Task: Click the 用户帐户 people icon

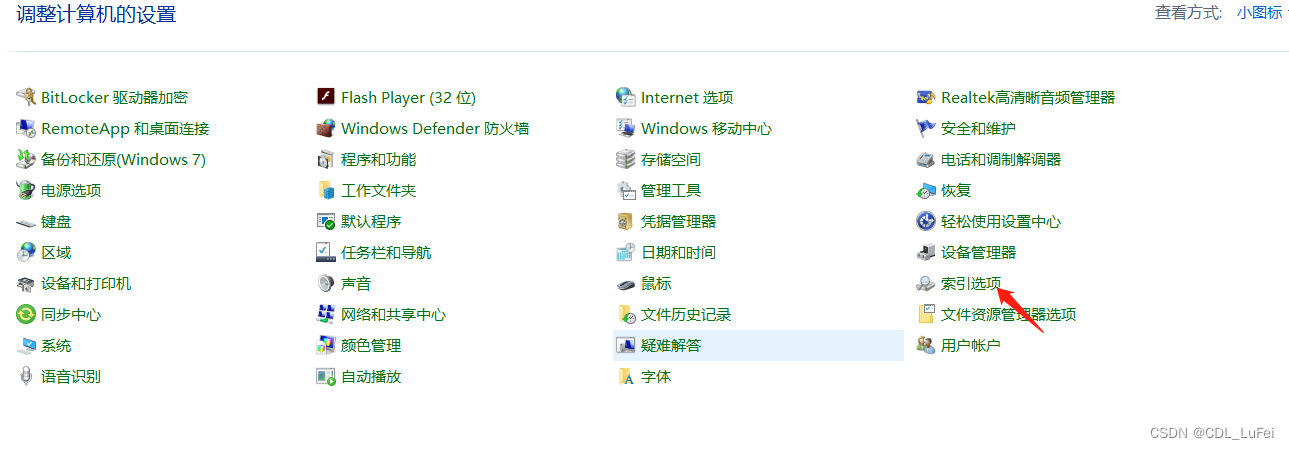Action: (925, 345)
